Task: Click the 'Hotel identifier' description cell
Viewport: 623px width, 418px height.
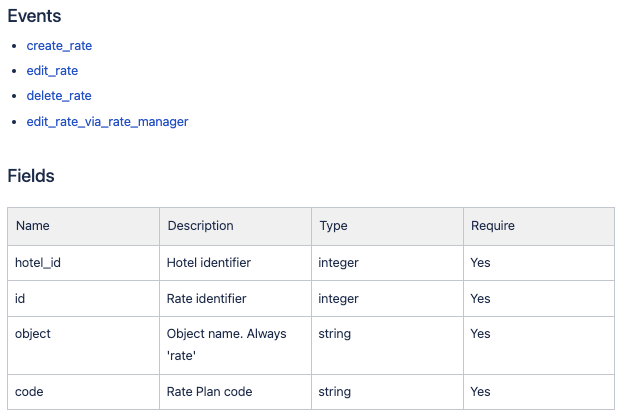Action: tap(235, 263)
